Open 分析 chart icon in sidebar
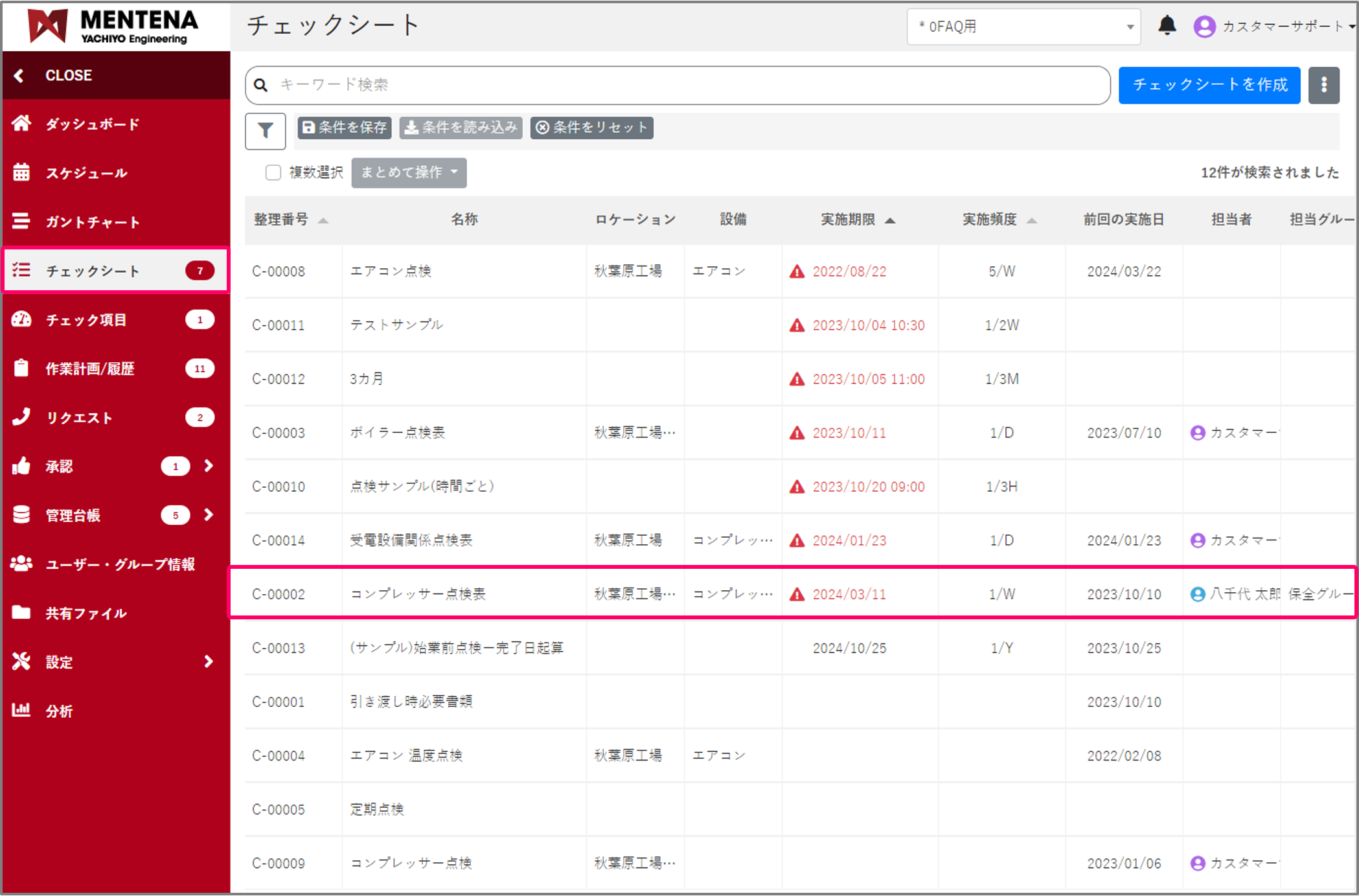The height and width of the screenshot is (896, 1359). (x=21, y=710)
